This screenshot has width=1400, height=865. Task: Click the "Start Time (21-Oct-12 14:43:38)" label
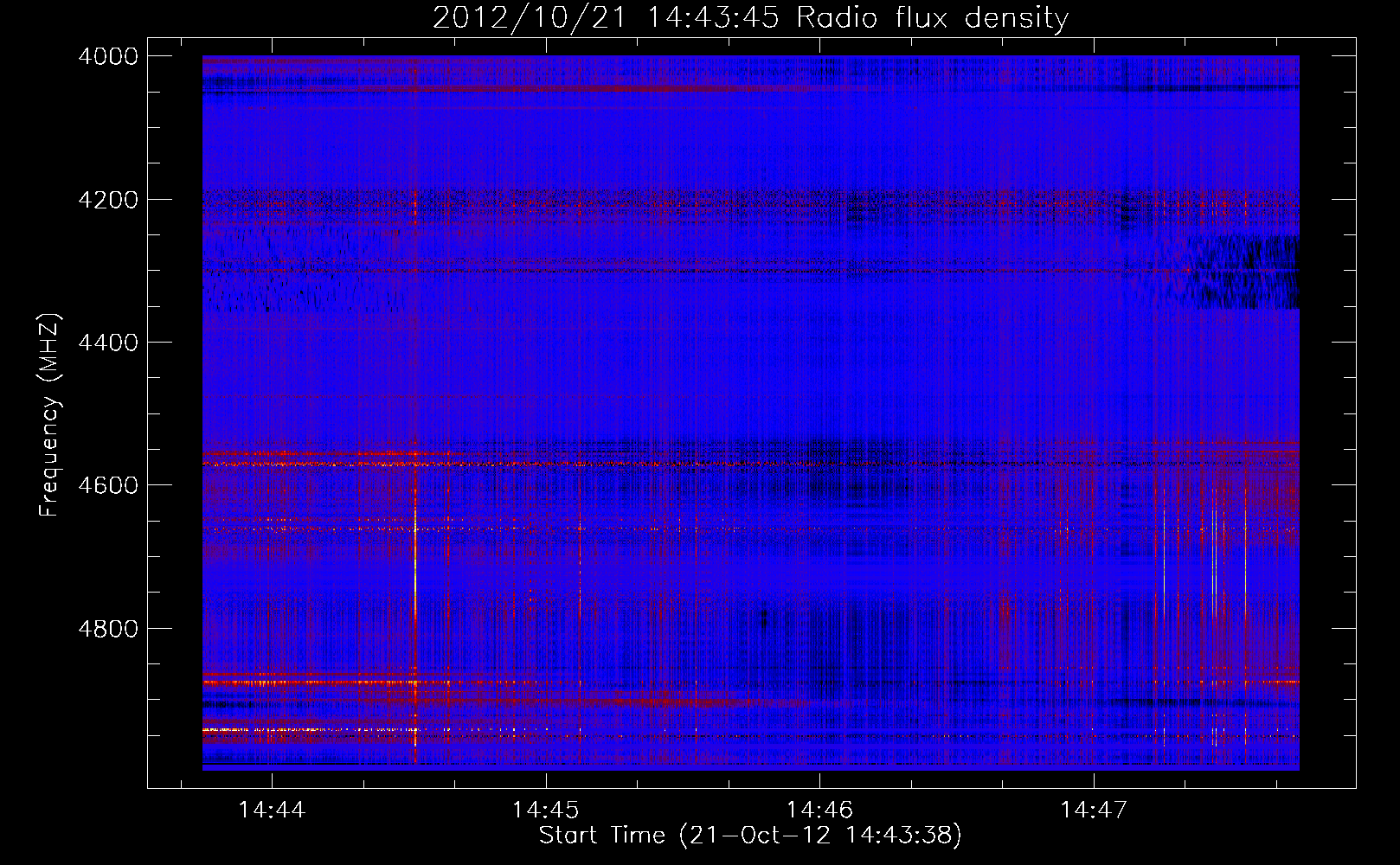pyautogui.click(x=750, y=835)
